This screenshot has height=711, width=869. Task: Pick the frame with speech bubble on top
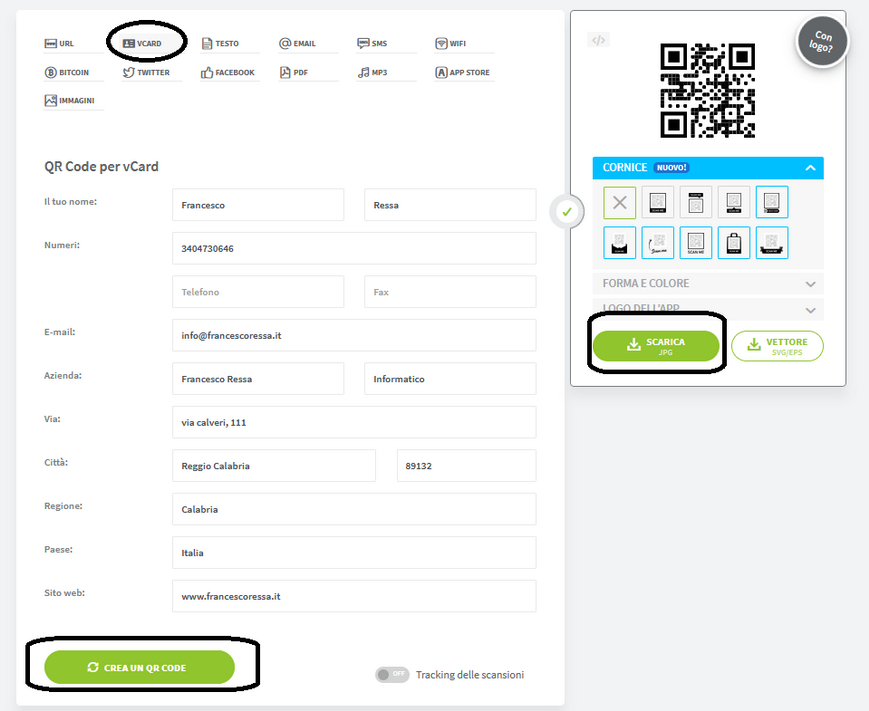tap(696, 202)
